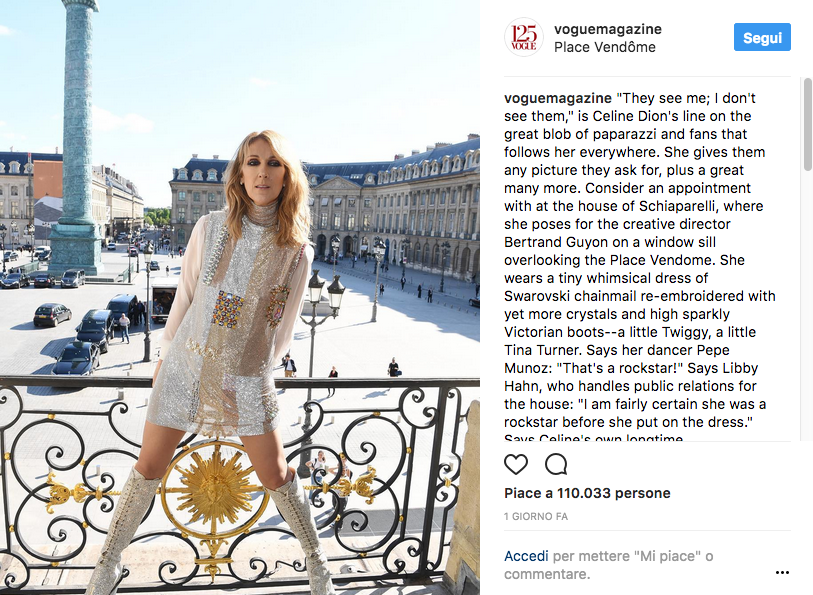Click the scrollbar track below the thumb
Image resolution: width=813 pixels, height=595 pixels.
(x=807, y=306)
